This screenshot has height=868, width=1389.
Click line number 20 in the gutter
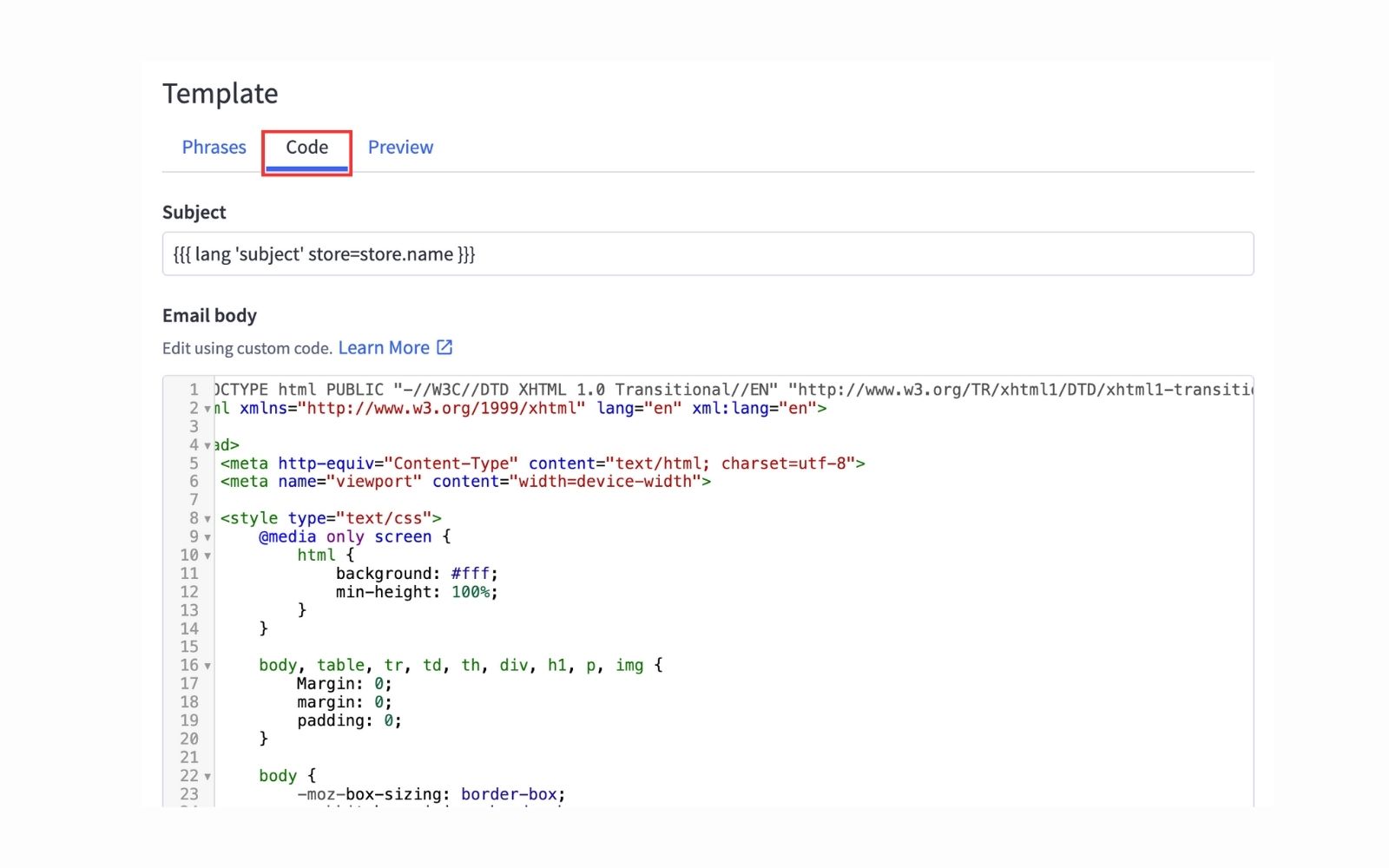click(x=189, y=739)
